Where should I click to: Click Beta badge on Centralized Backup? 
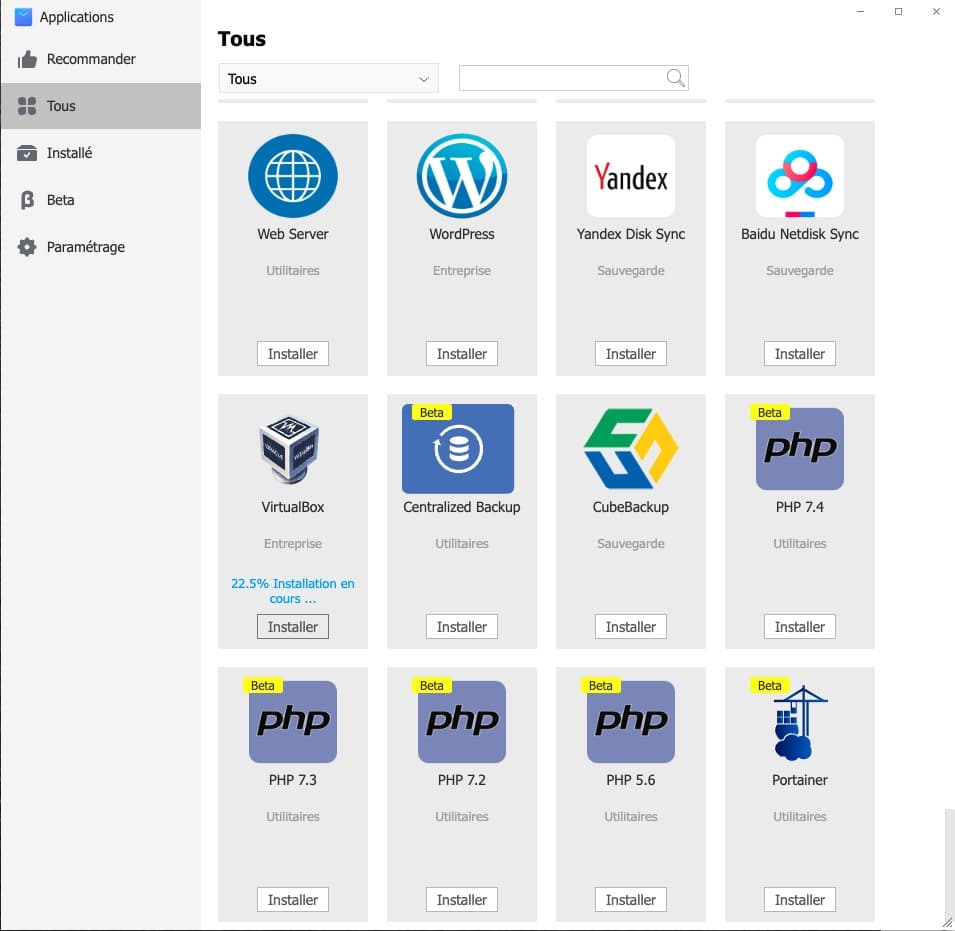(431, 412)
